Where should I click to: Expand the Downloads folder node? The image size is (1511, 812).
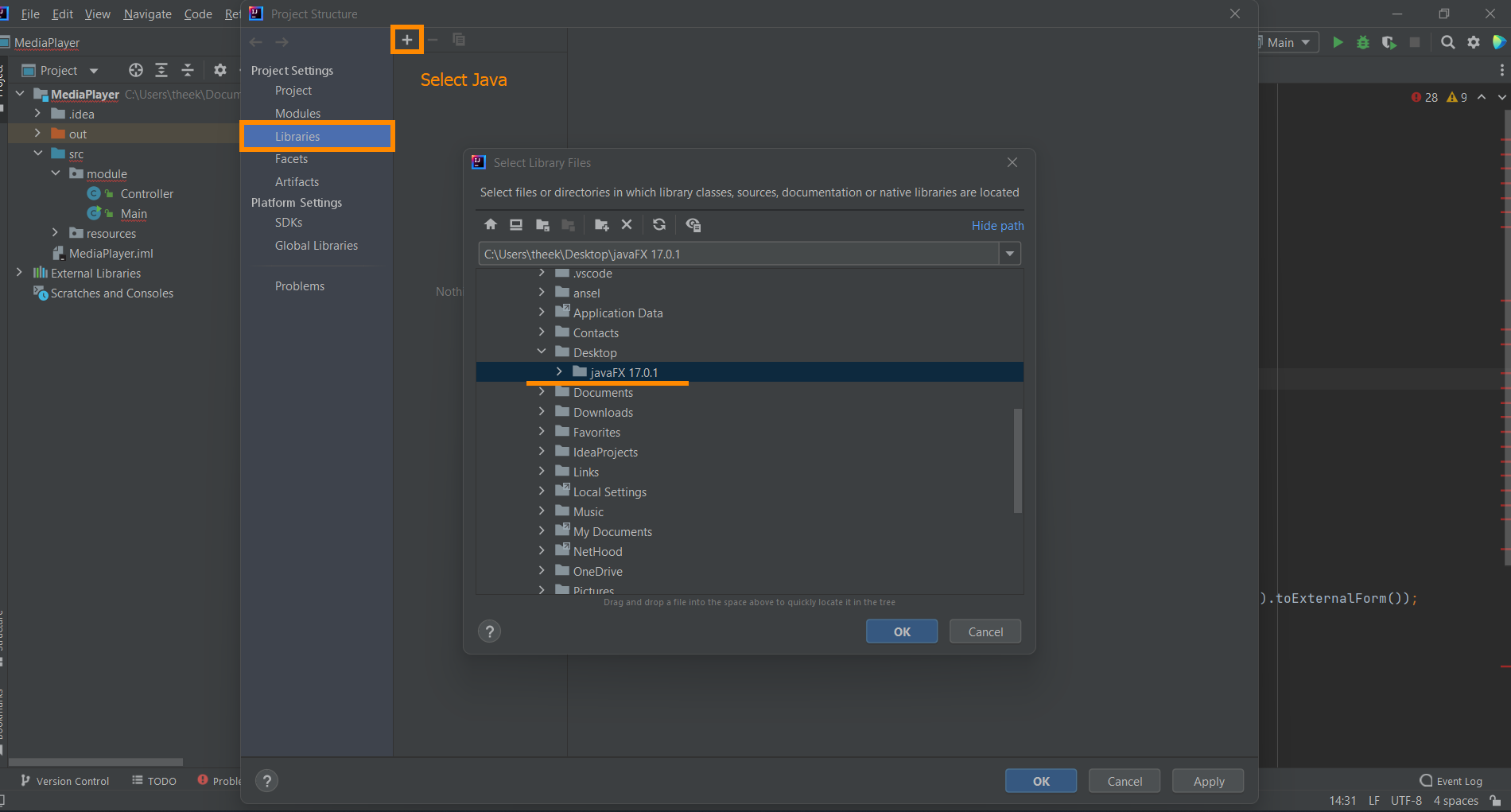coord(542,411)
